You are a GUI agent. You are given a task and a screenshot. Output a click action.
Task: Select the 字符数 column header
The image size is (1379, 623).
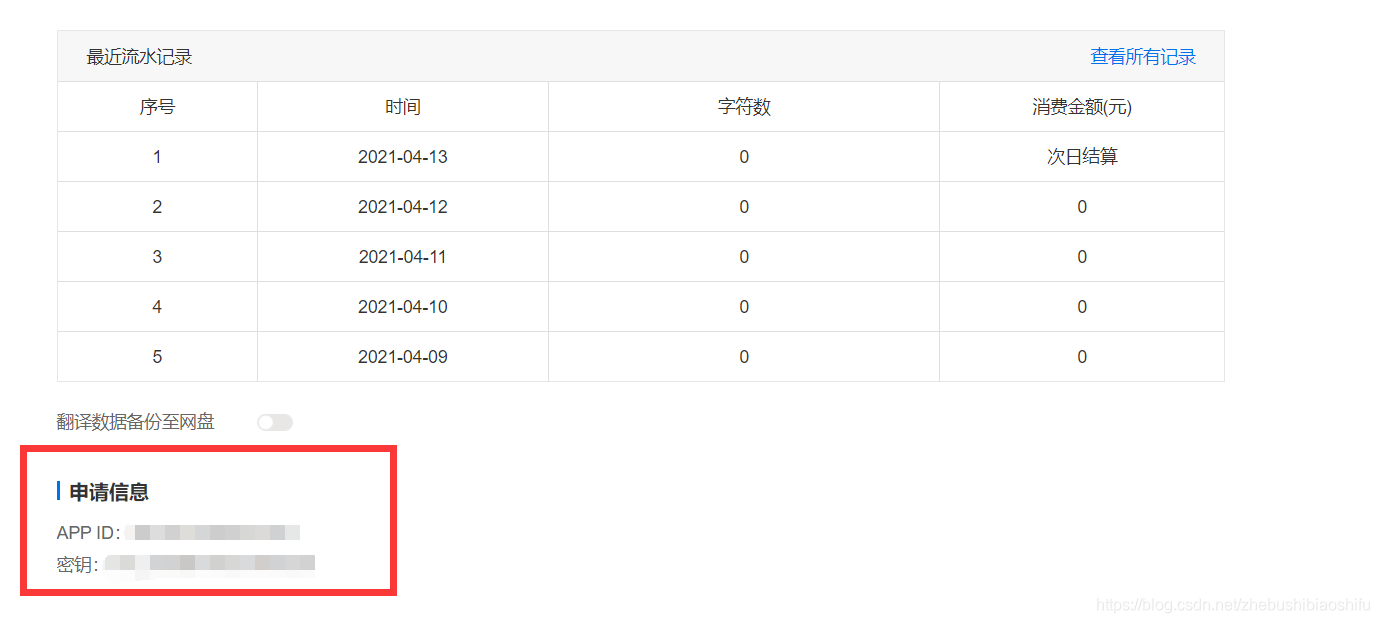click(x=744, y=107)
